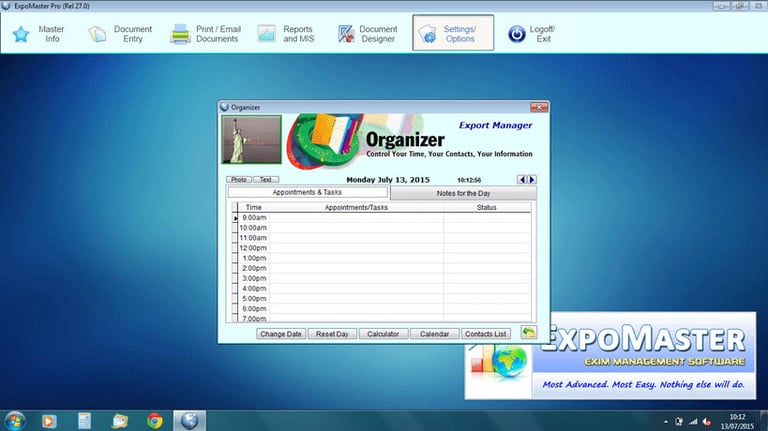Click the Change Date button
Screen dimensions: 768x431
(x=281, y=334)
